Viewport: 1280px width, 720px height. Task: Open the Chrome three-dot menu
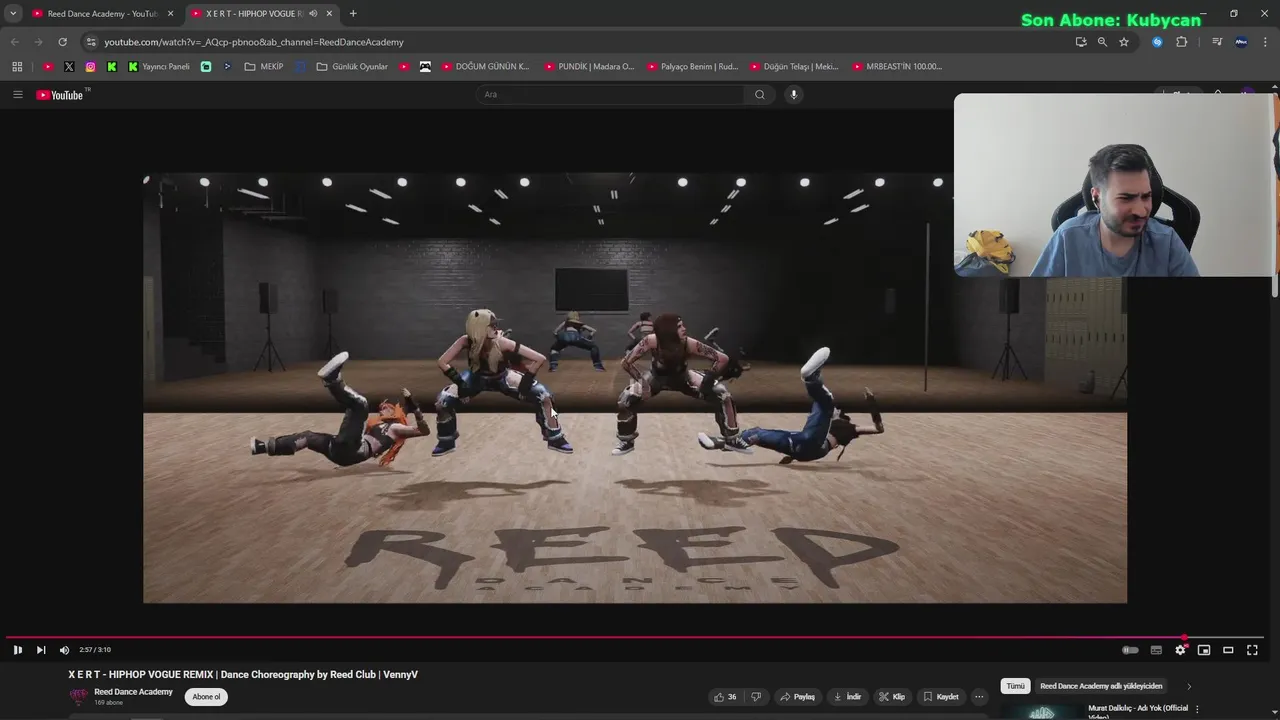[x=1265, y=42]
